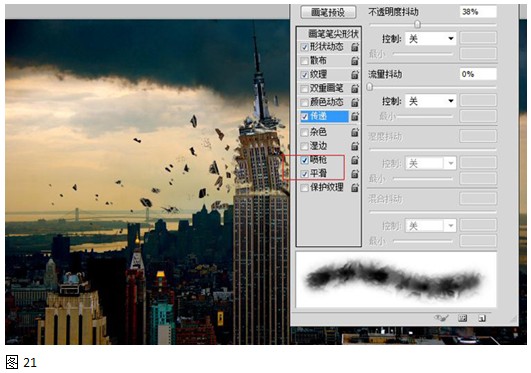Click create new brush icon at panel bottom
The height and width of the screenshot is (373, 531).
(x=482, y=318)
